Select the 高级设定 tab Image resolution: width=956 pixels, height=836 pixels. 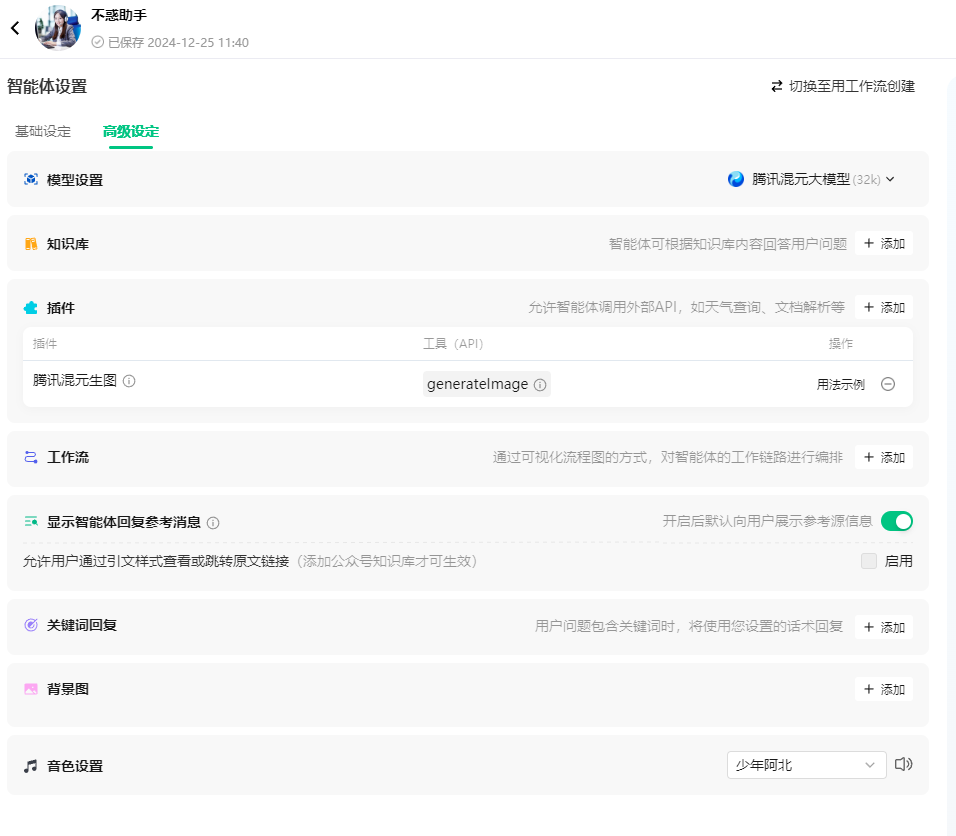click(130, 131)
